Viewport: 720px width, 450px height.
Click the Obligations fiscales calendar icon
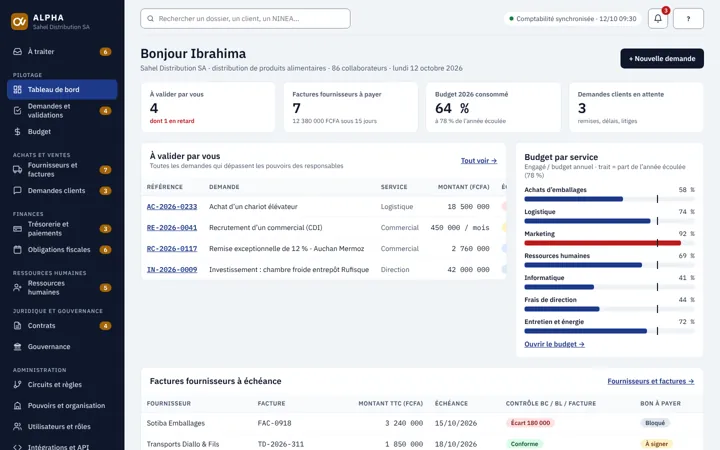17,250
